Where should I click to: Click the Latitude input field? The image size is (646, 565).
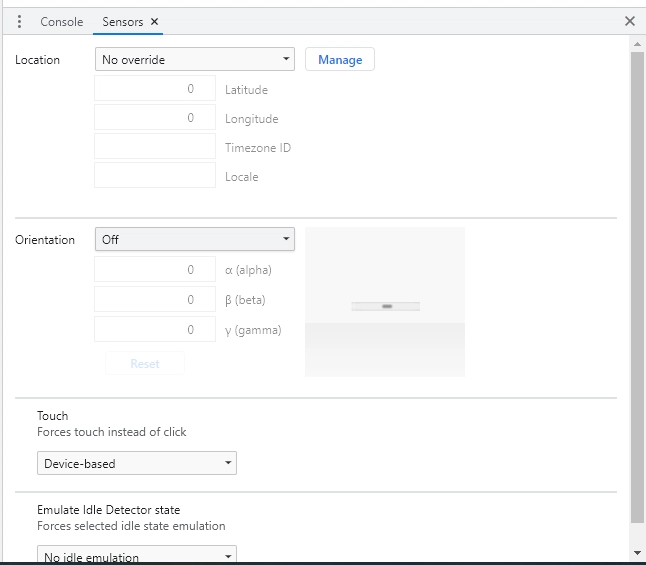tap(155, 89)
